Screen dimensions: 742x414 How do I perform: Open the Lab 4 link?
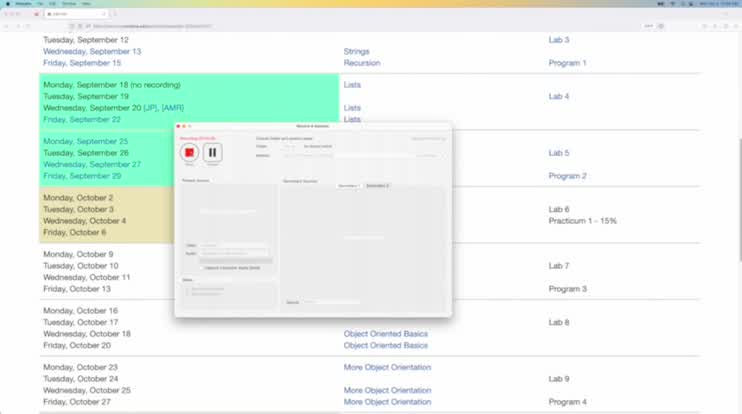pos(558,97)
